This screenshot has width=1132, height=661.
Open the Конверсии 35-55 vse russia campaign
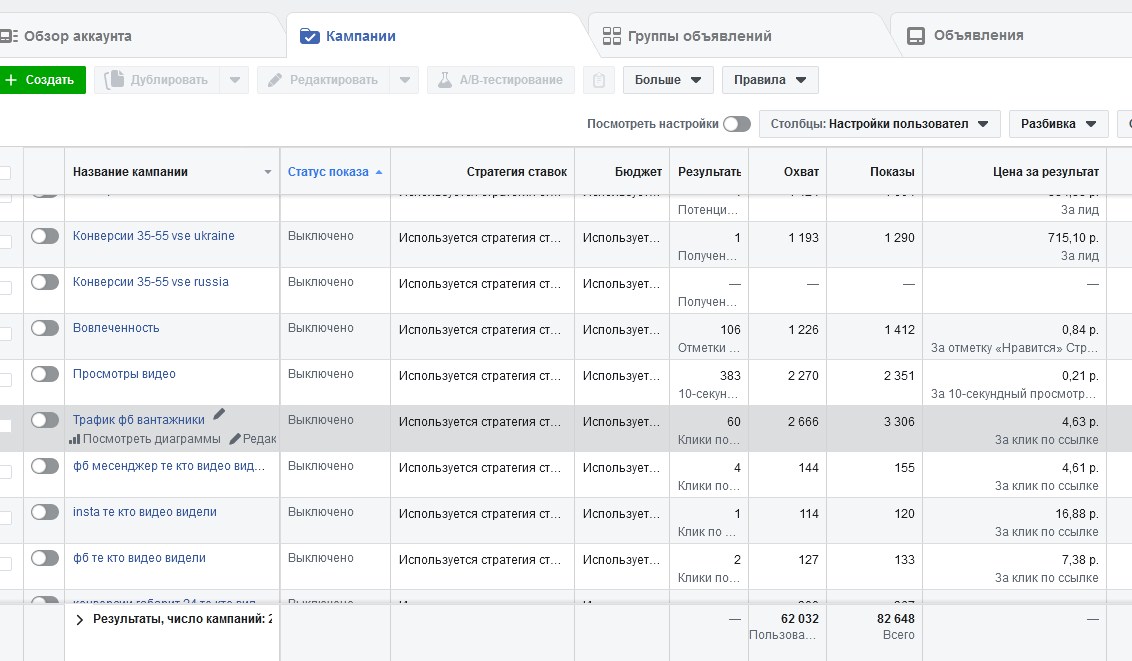151,282
